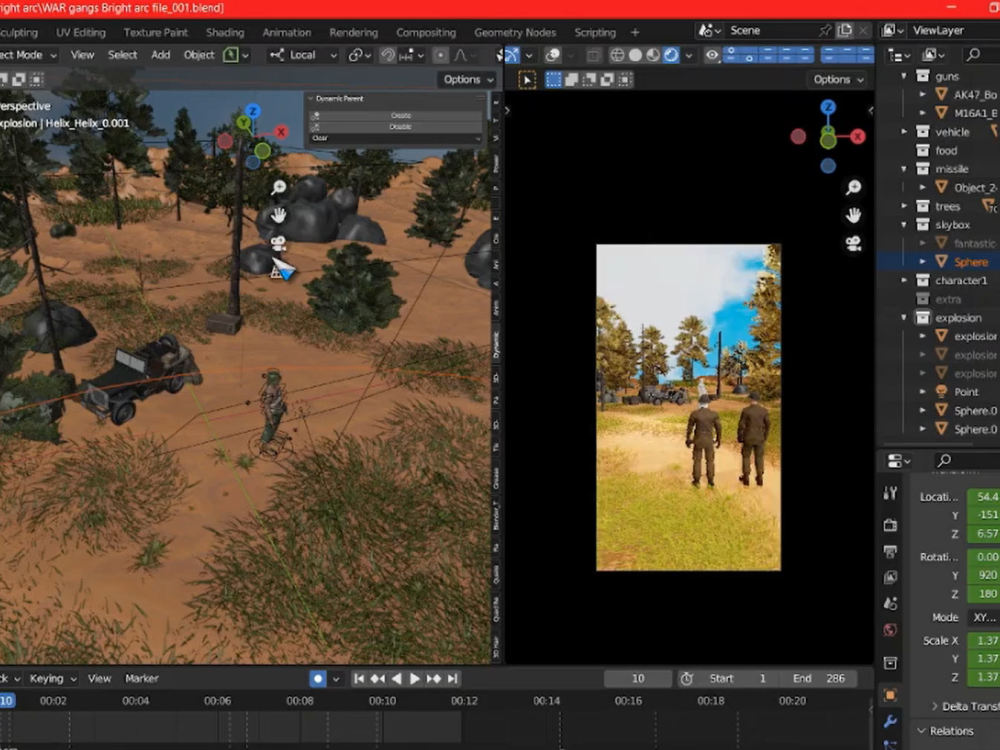Open the View Layer properties tab
The height and width of the screenshot is (750, 1000).
coord(890,577)
